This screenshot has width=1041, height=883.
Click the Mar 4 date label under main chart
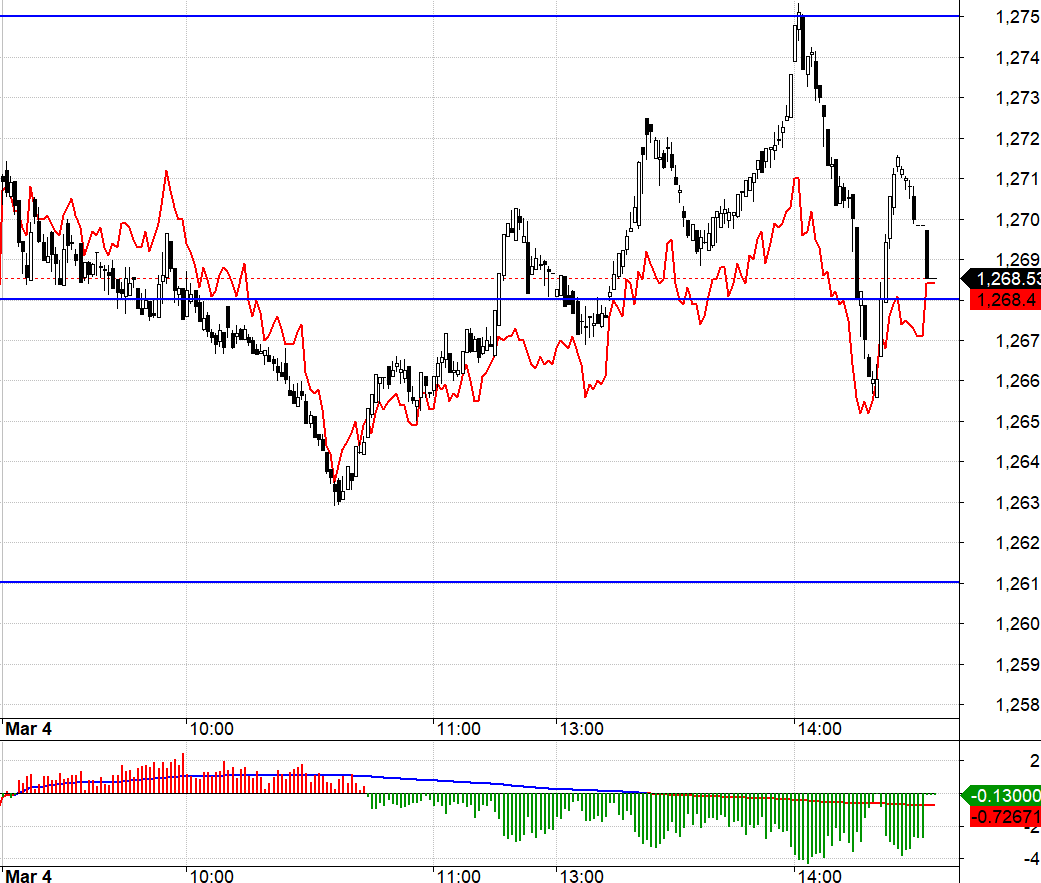(x=29, y=729)
